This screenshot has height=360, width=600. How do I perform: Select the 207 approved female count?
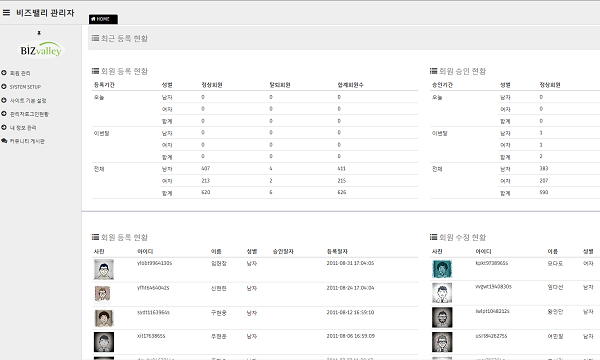click(x=544, y=181)
